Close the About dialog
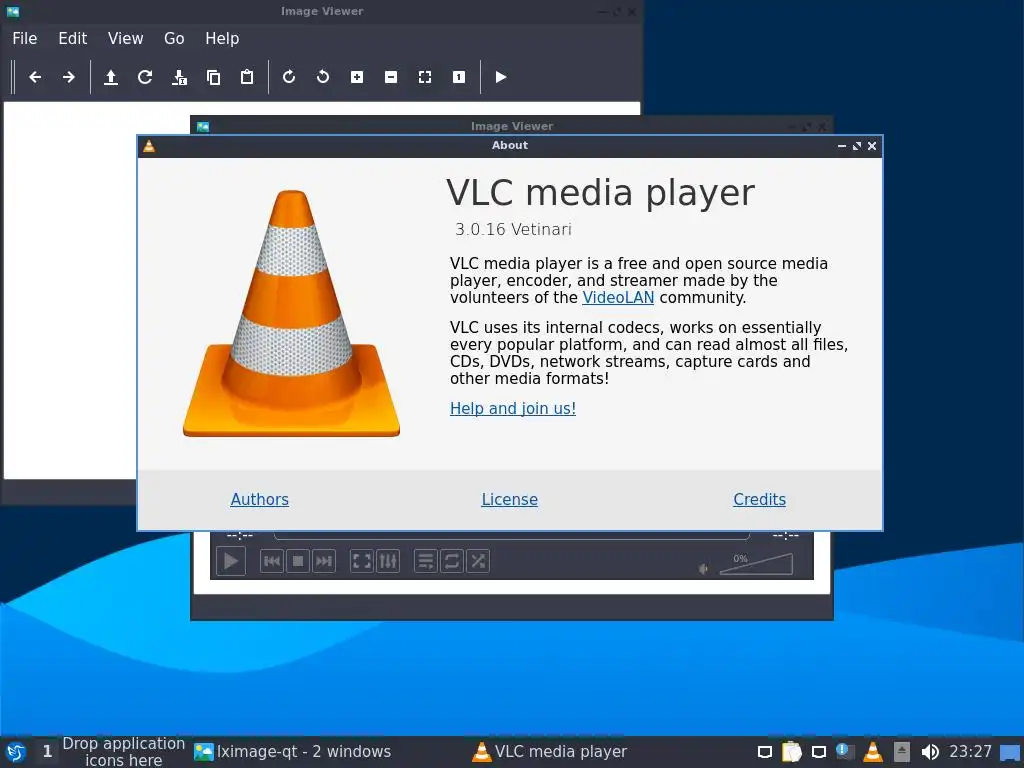Viewport: 1024px width, 768px height. (872, 146)
